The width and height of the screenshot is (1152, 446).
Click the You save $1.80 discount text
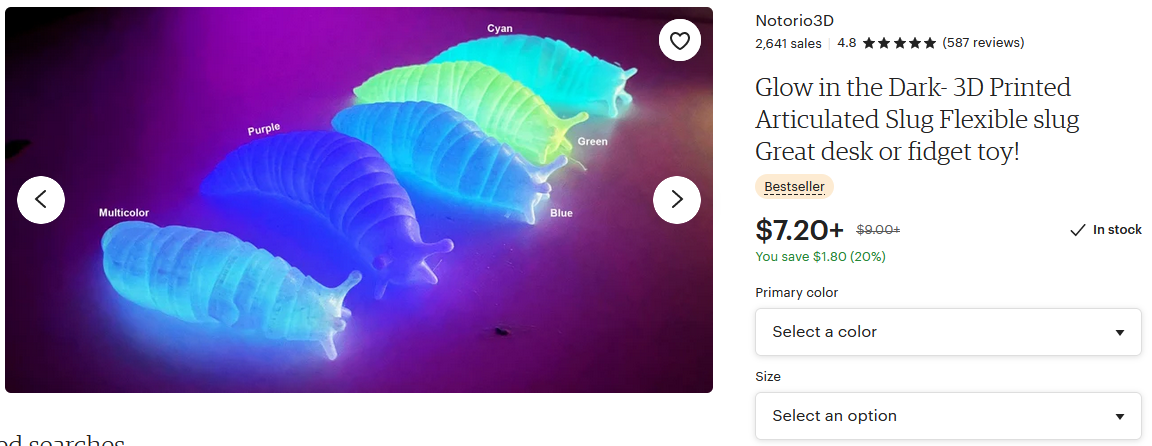click(820, 257)
